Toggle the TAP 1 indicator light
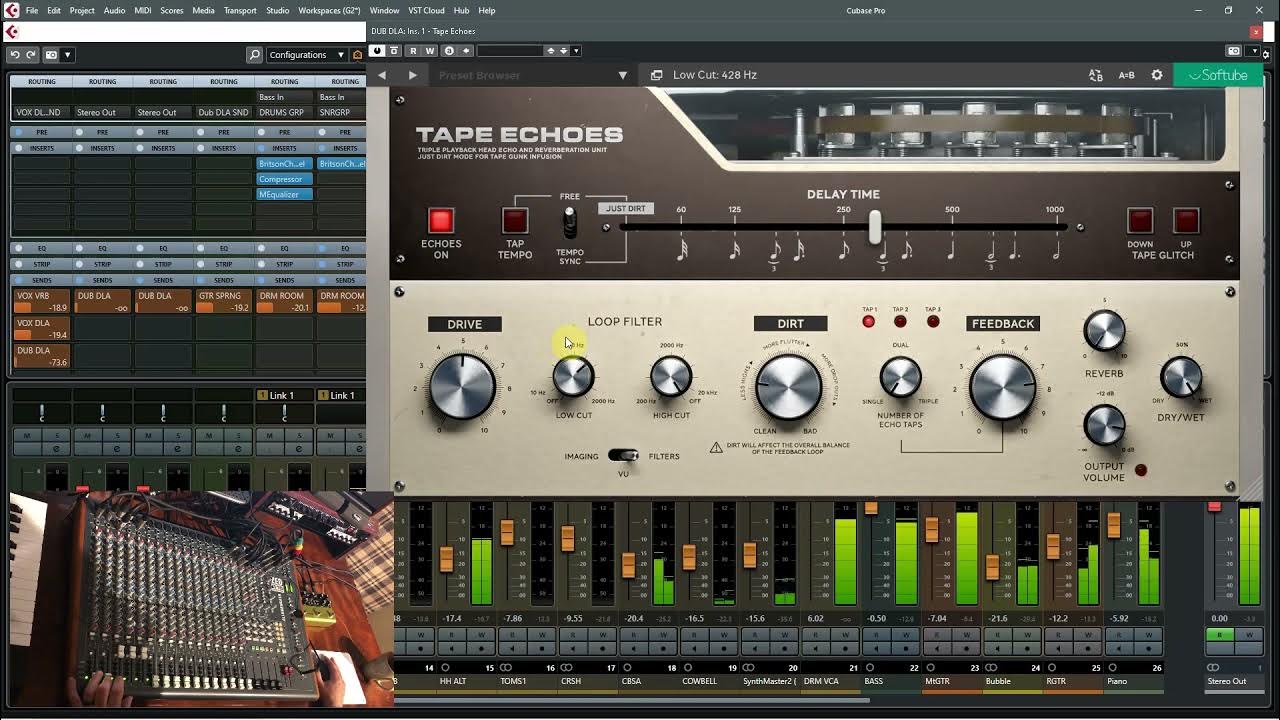 tap(868, 321)
